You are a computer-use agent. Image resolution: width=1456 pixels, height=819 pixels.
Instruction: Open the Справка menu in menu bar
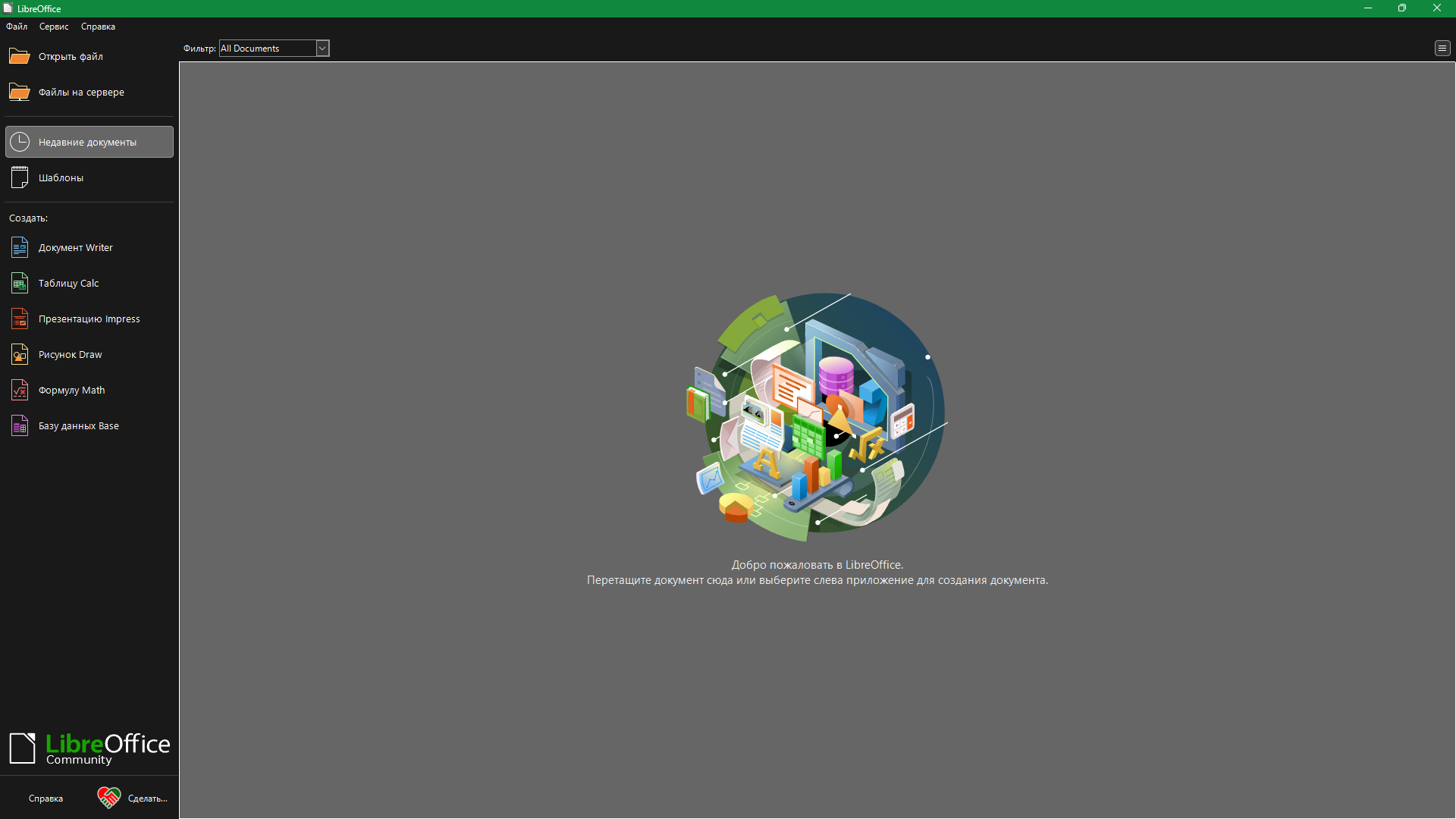98,27
